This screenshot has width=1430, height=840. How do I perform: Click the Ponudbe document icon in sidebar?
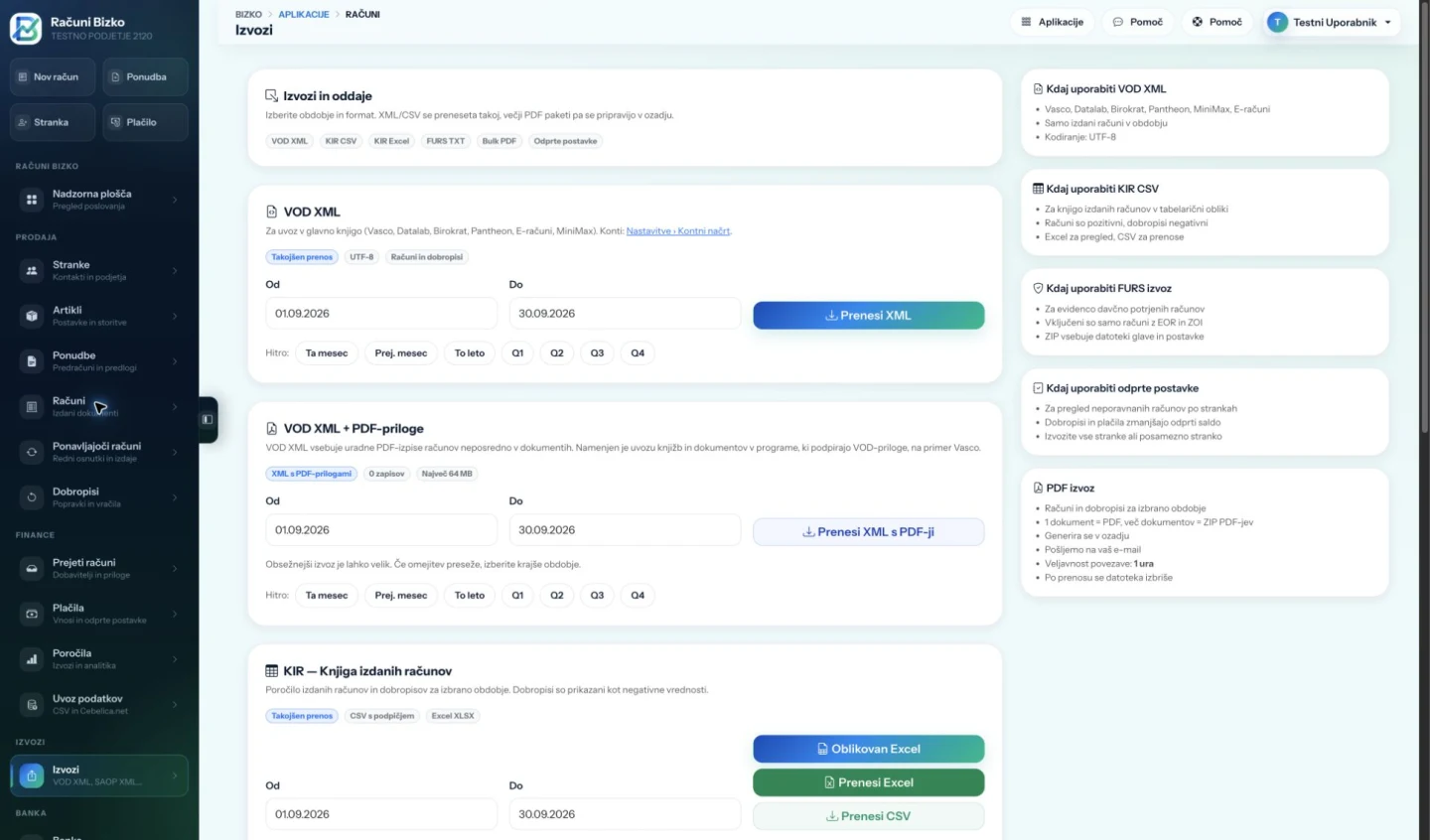click(32, 361)
